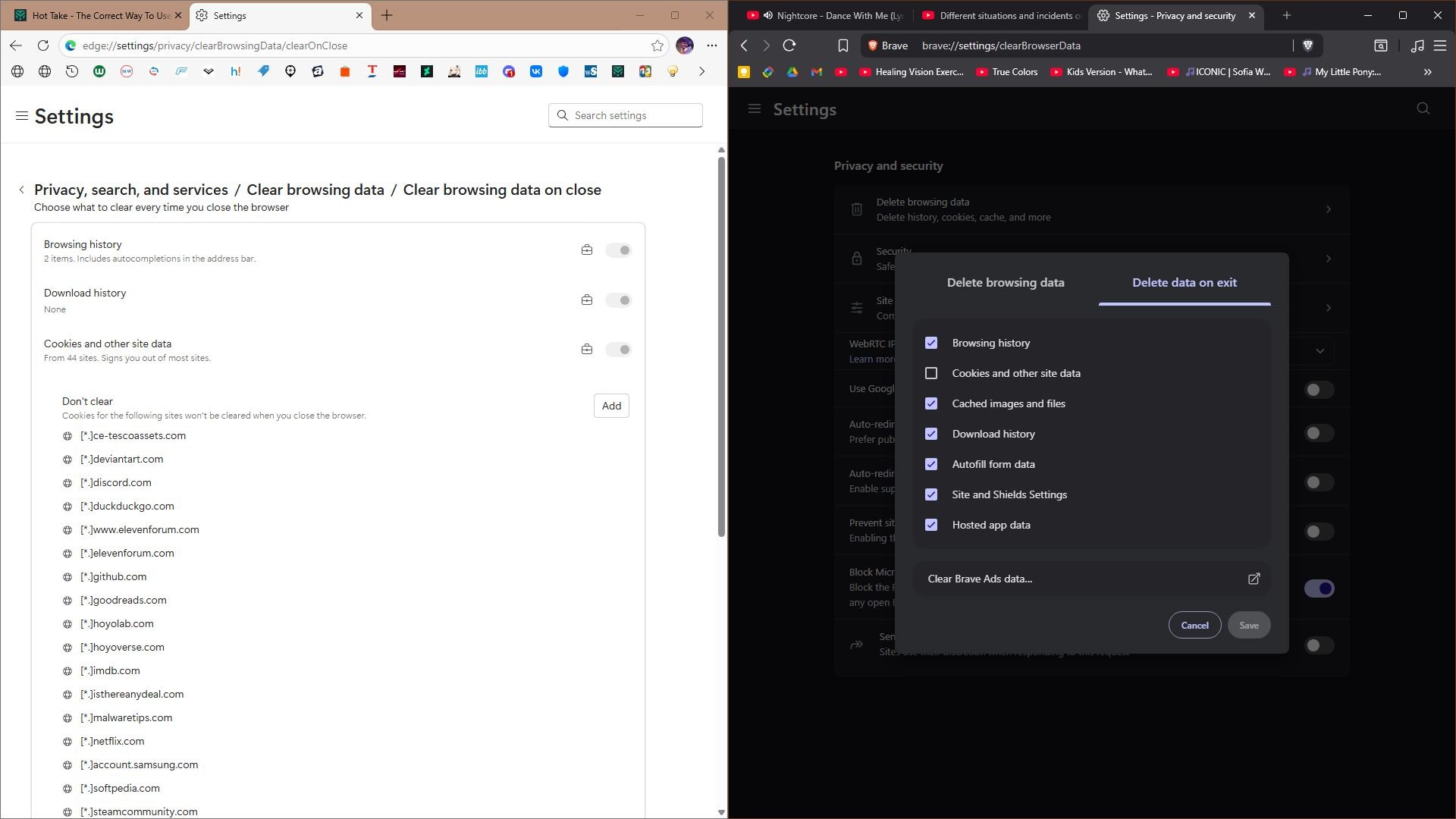Go to the Privacy, search, and services breadcrumb
The width and height of the screenshot is (1456, 819).
131,190
